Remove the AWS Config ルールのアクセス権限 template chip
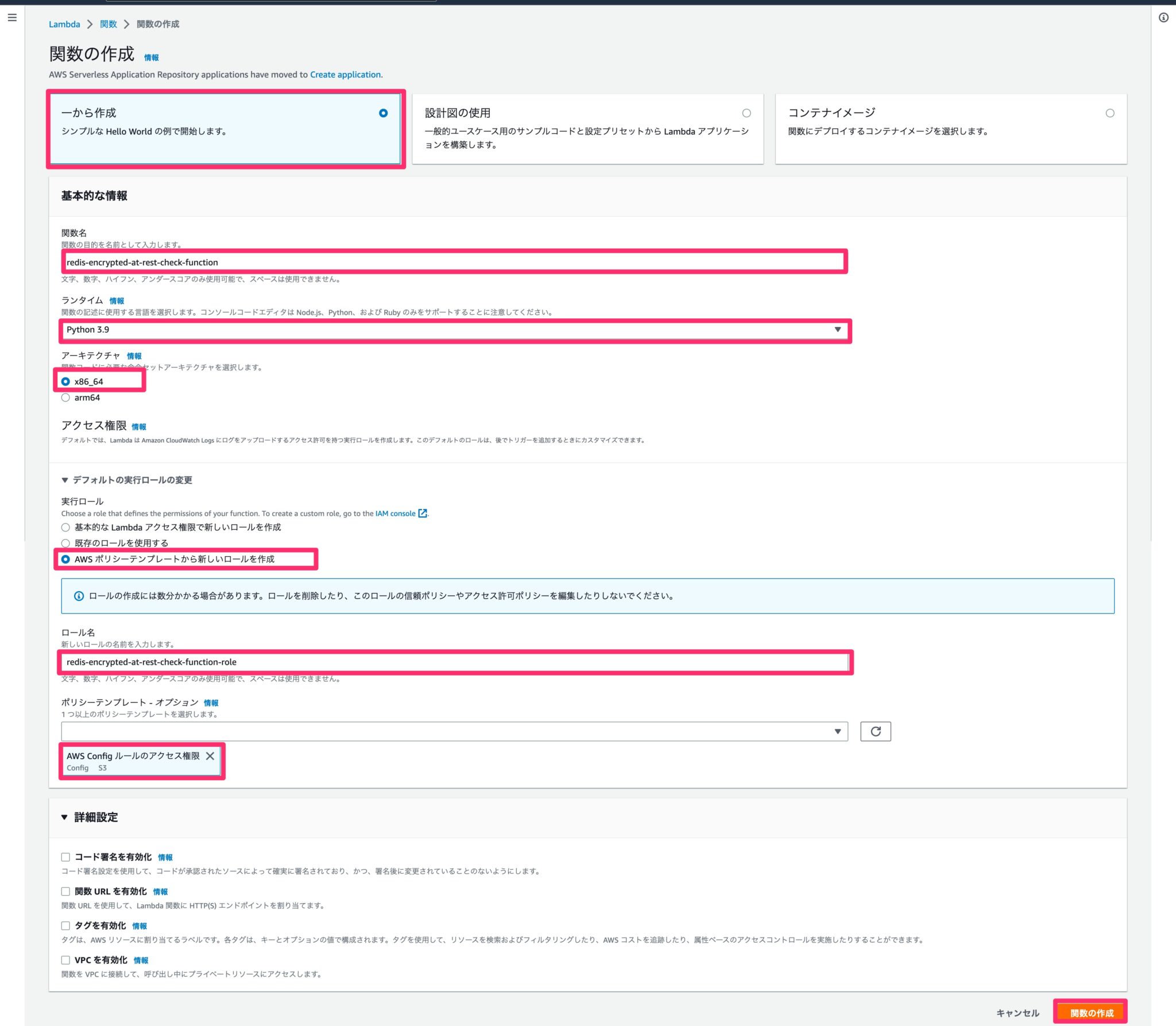The image size is (1176, 1026). 211,756
